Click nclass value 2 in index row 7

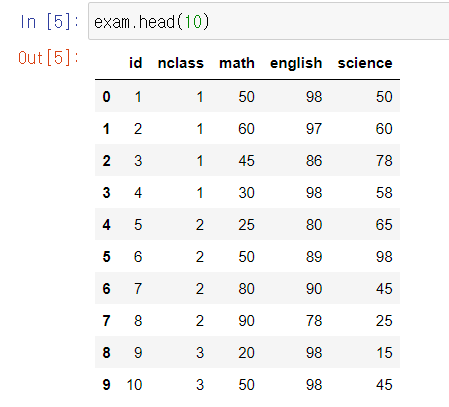200,321
